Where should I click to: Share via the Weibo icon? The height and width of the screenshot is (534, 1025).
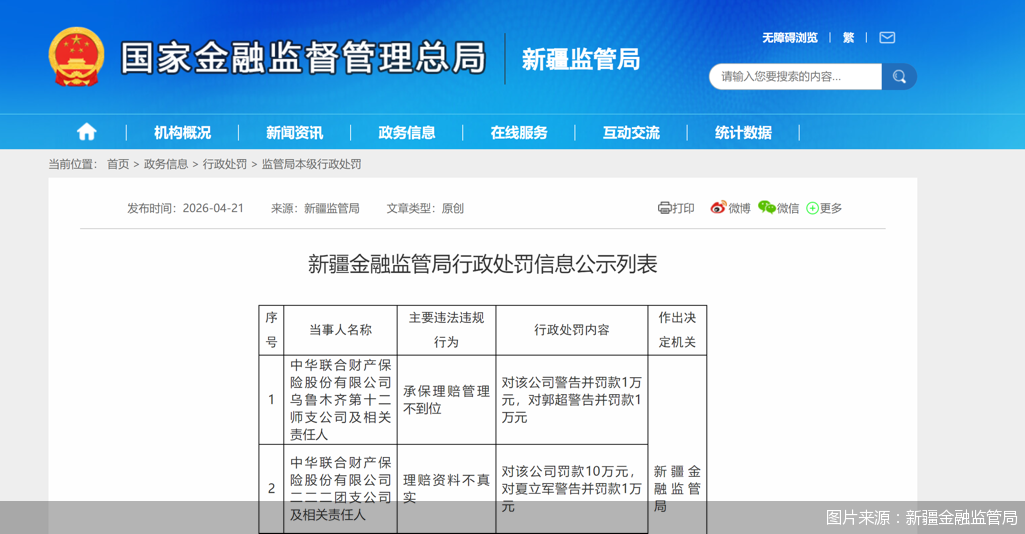[718, 207]
